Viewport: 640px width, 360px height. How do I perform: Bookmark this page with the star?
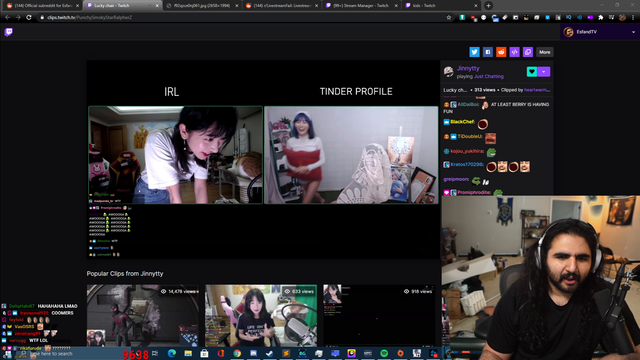point(449,18)
